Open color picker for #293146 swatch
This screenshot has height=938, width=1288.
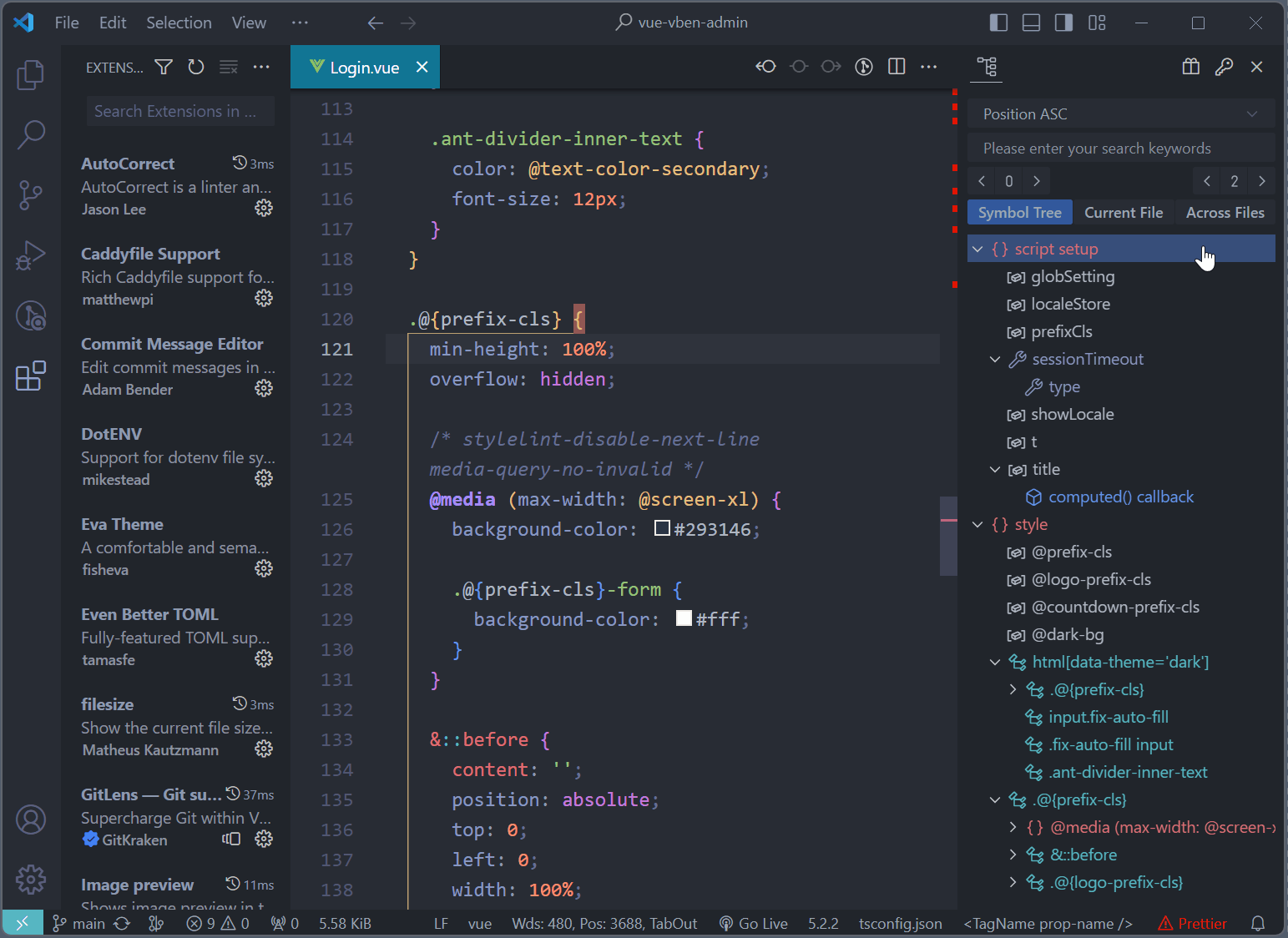coord(663,528)
